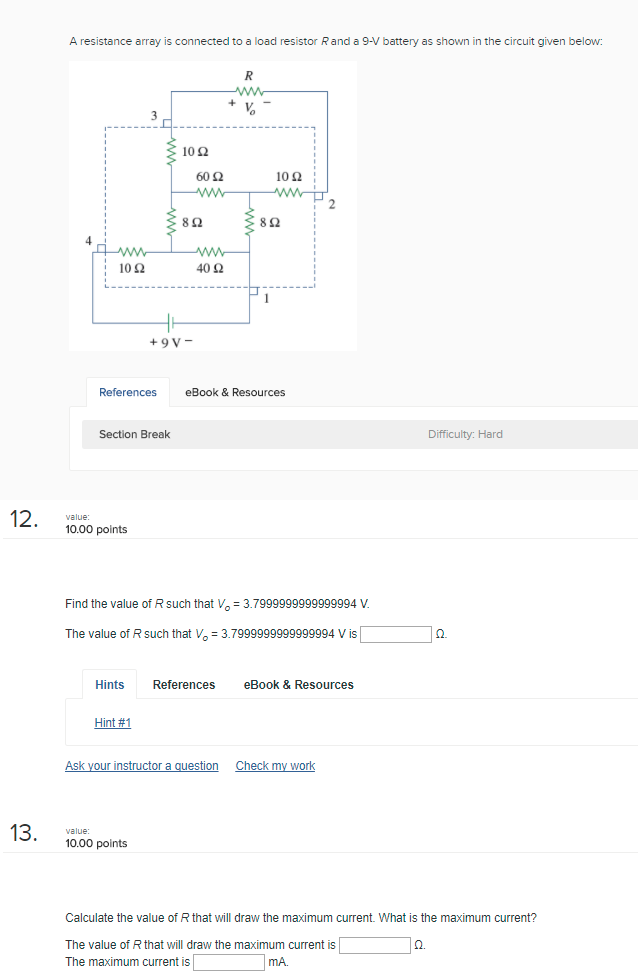The height and width of the screenshot is (971, 638).
Task: Click the maximum current mA input field
Action: [x=229, y=961]
